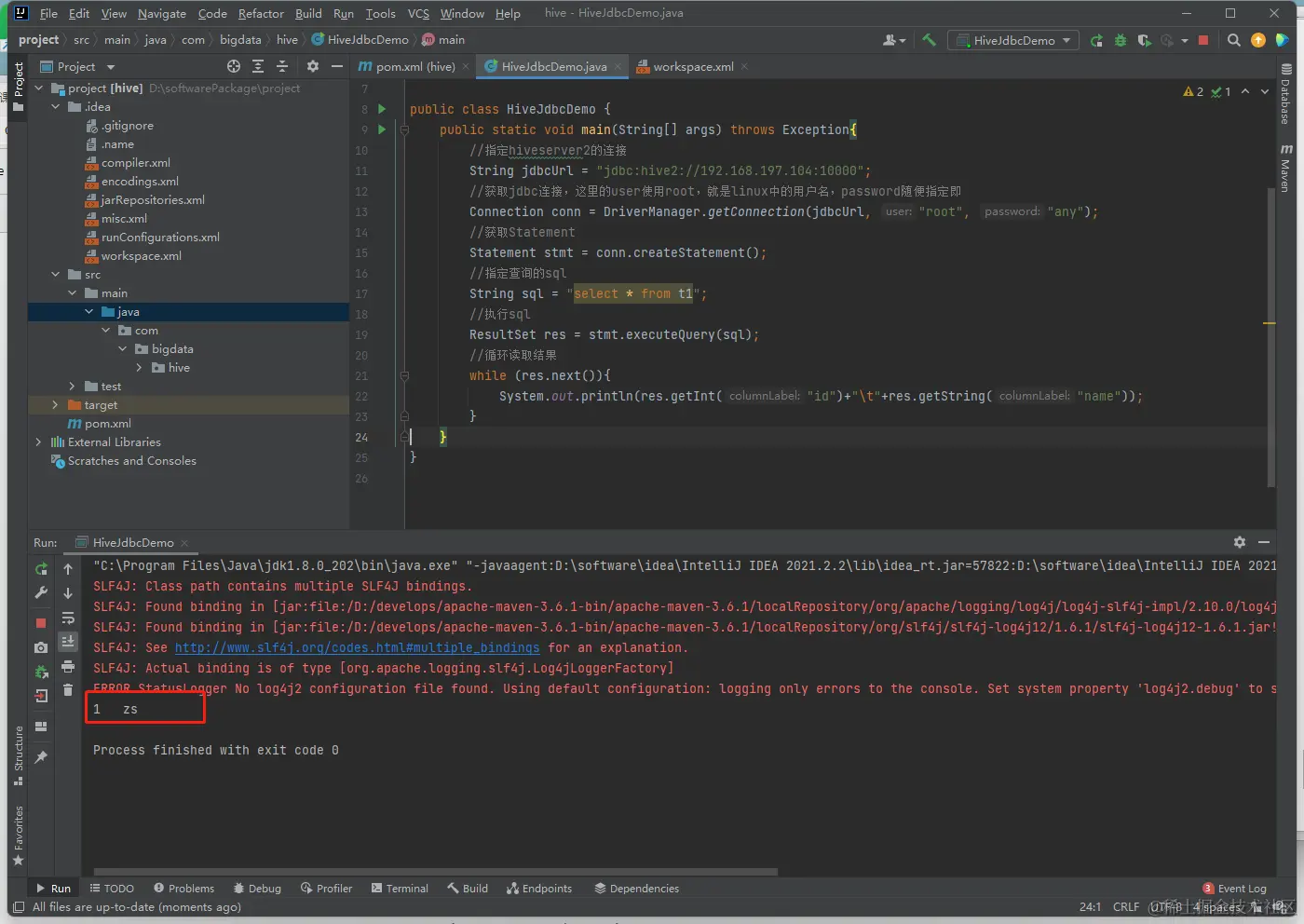Screen dimensions: 1304x924
Task: Click the Rerun HiveJdbcDemo icon in Run panel
Action: tap(41, 568)
